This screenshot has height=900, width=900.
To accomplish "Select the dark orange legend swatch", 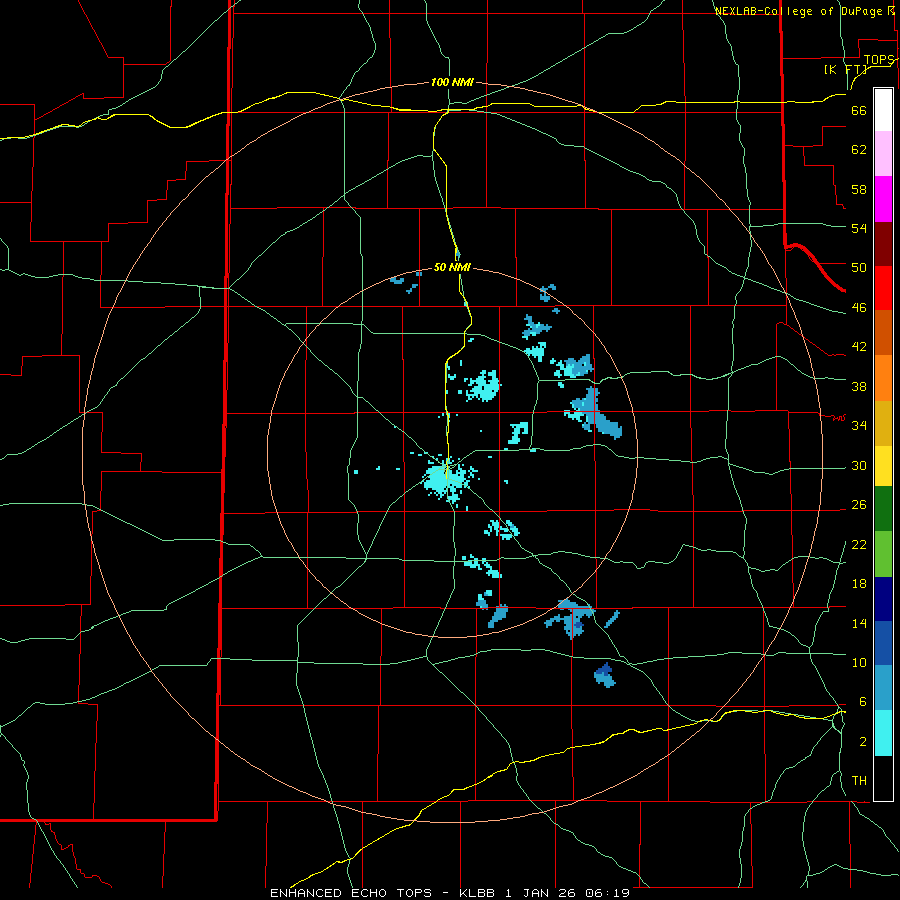I will click(x=883, y=332).
